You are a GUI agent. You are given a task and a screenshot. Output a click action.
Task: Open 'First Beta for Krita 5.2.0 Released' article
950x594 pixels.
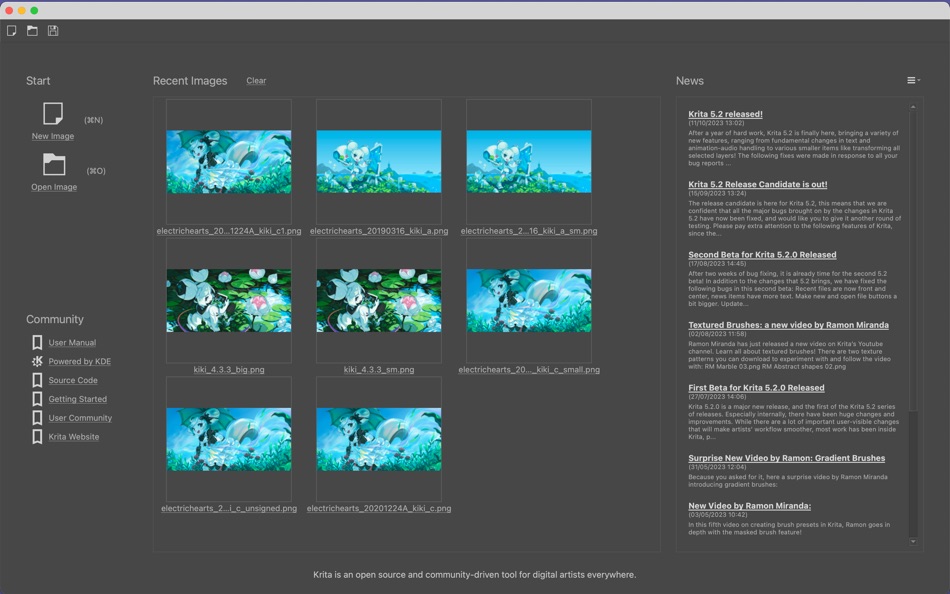(756, 388)
